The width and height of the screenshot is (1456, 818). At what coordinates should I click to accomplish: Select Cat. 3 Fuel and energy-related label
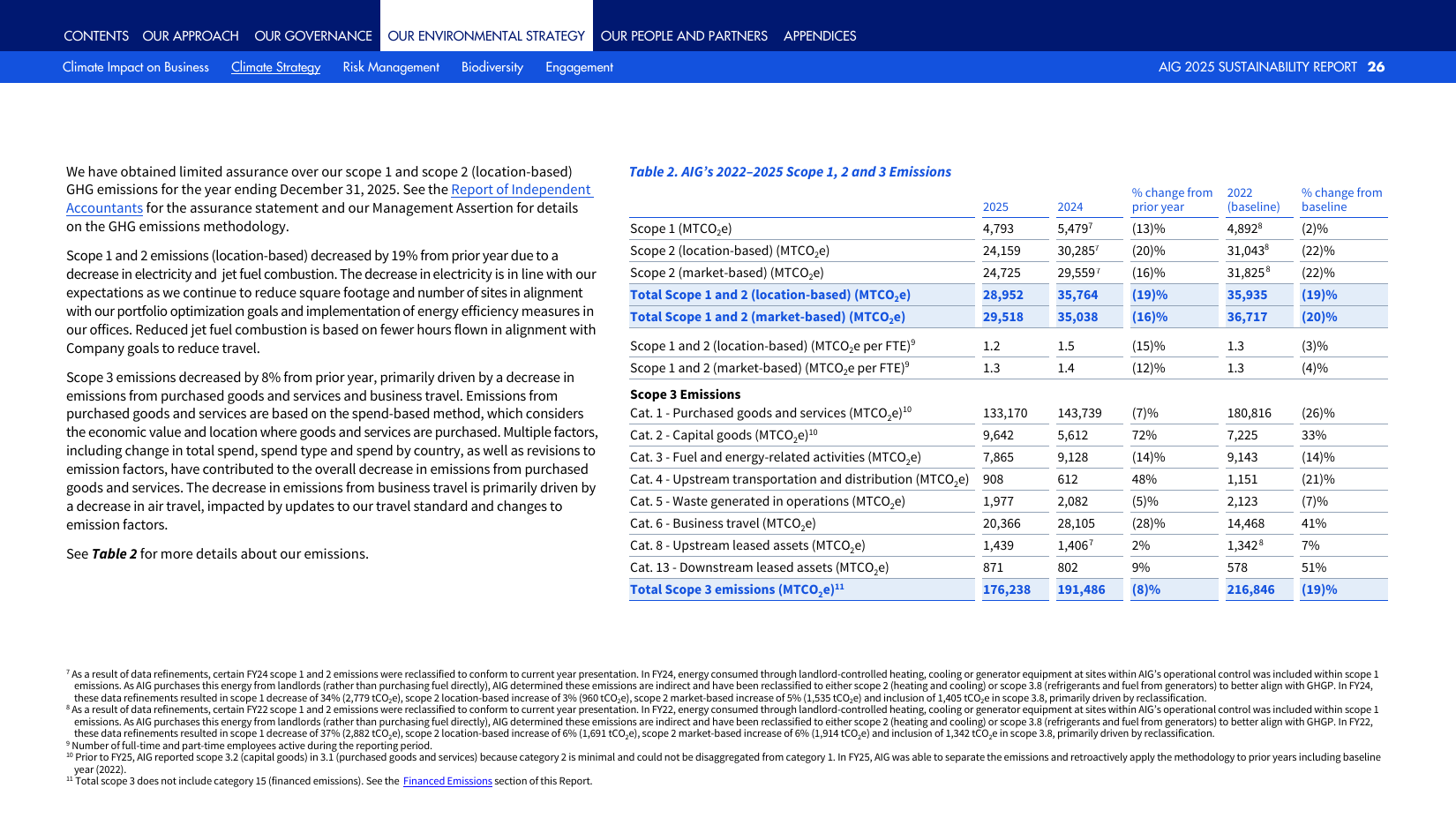[x=776, y=458]
